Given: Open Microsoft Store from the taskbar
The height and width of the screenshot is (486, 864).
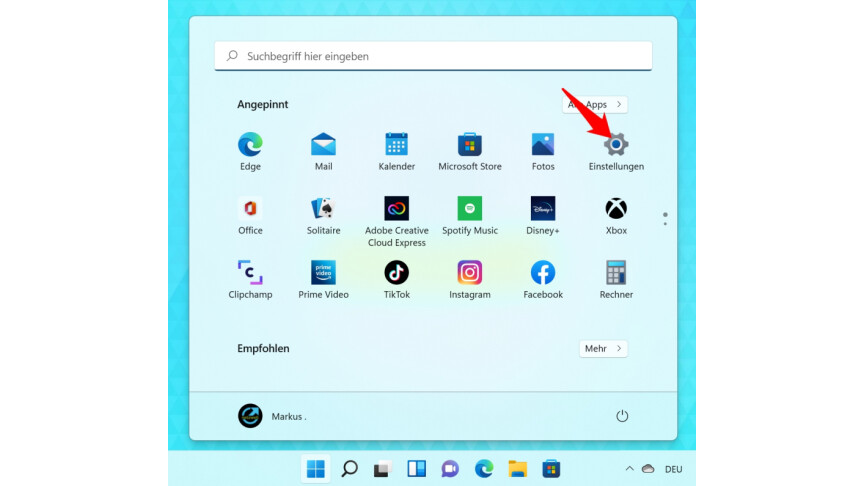Looking at the screenshot, I should (x=551, y=469).
